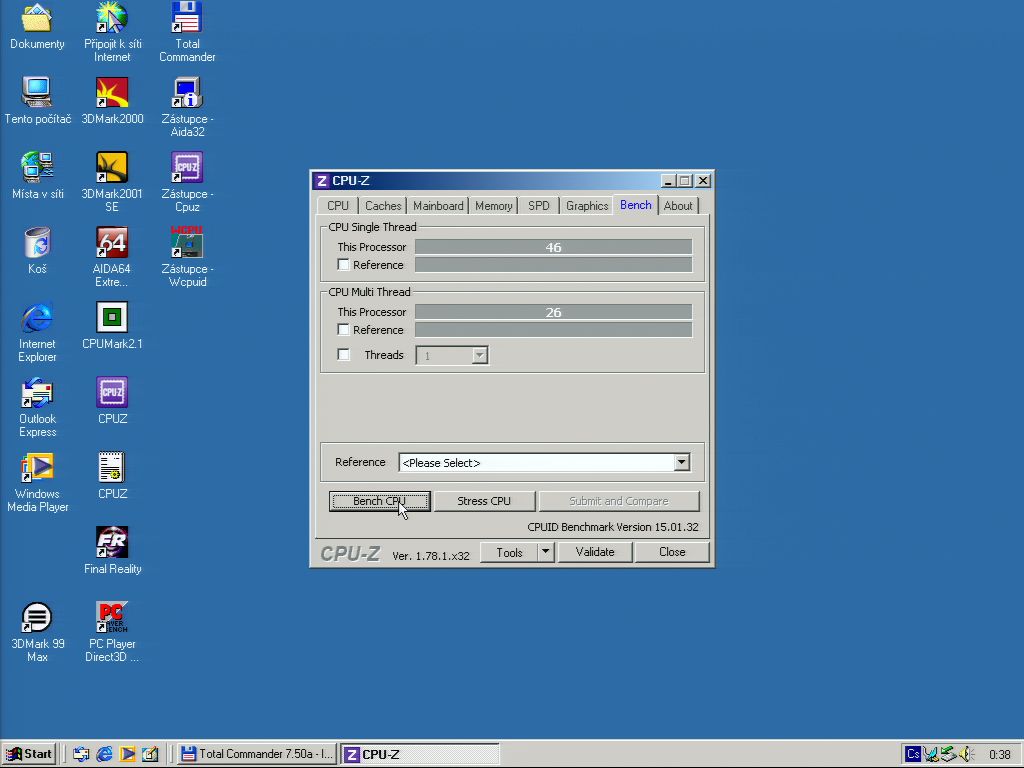1024x768 pixels.
Task: Click the Bench tab
Action: pos(635,205)
